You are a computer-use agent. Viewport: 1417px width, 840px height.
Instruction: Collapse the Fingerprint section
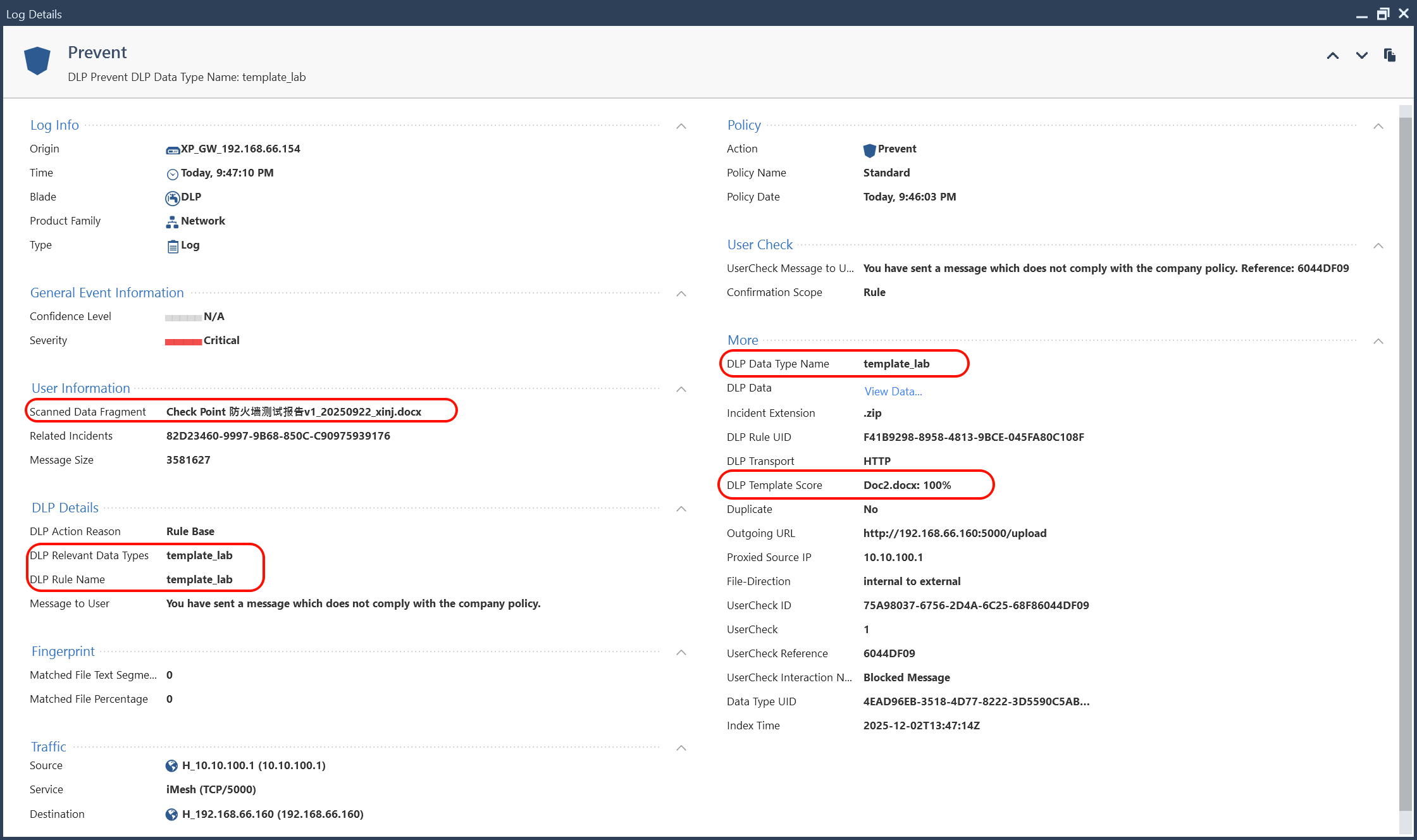pyautogui.click(x=681, y=653)
